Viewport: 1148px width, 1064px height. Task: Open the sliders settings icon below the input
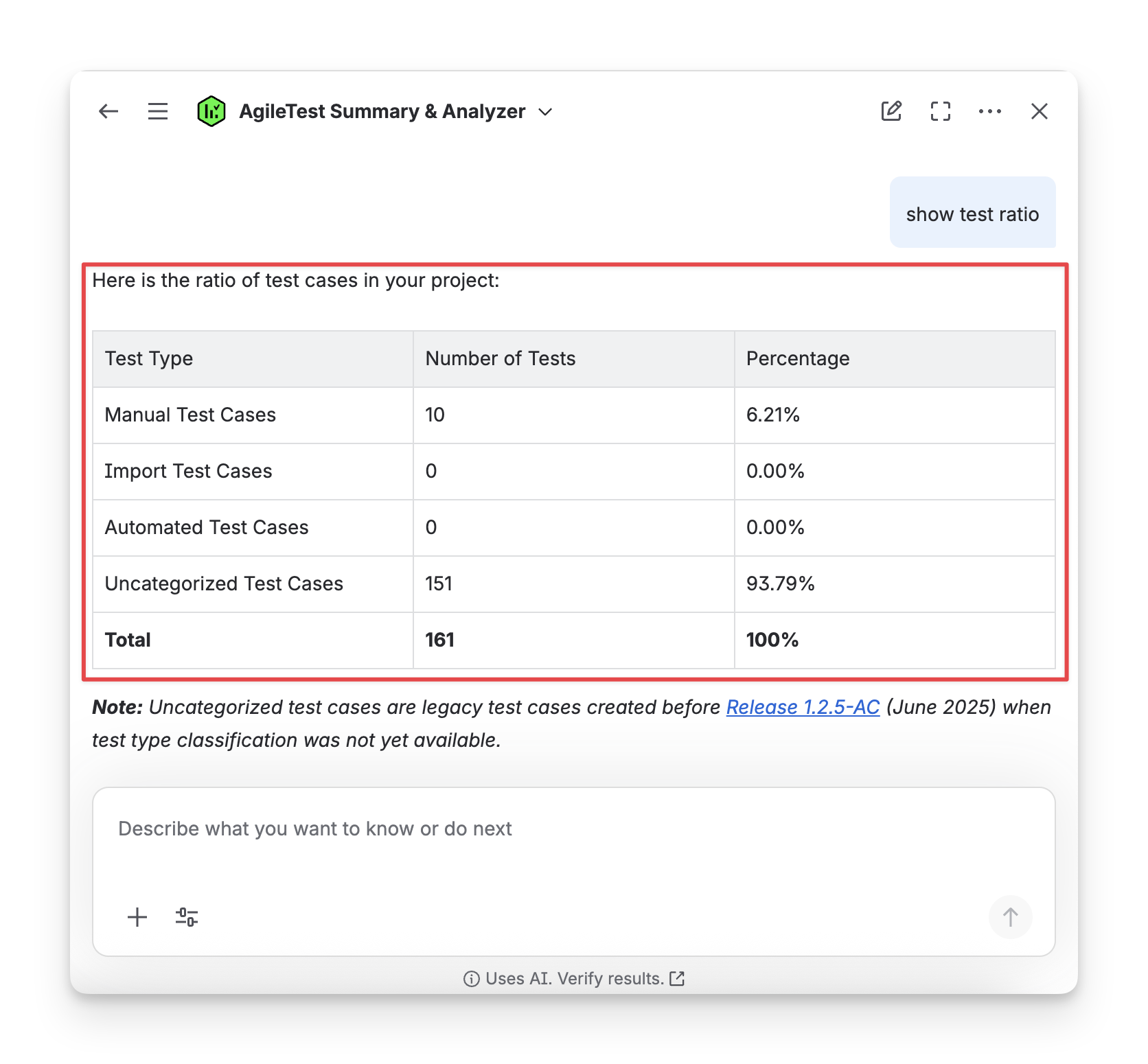tap(187, 917)
